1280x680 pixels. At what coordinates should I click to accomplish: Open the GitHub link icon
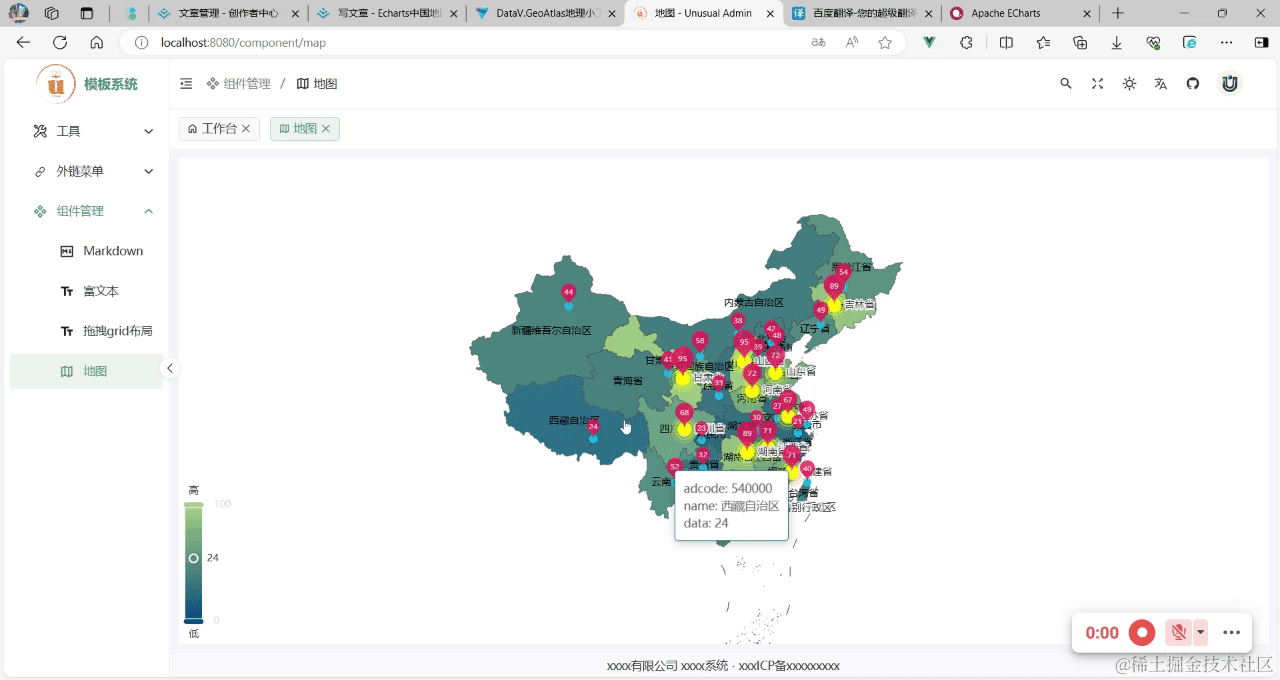[1192, 84]
